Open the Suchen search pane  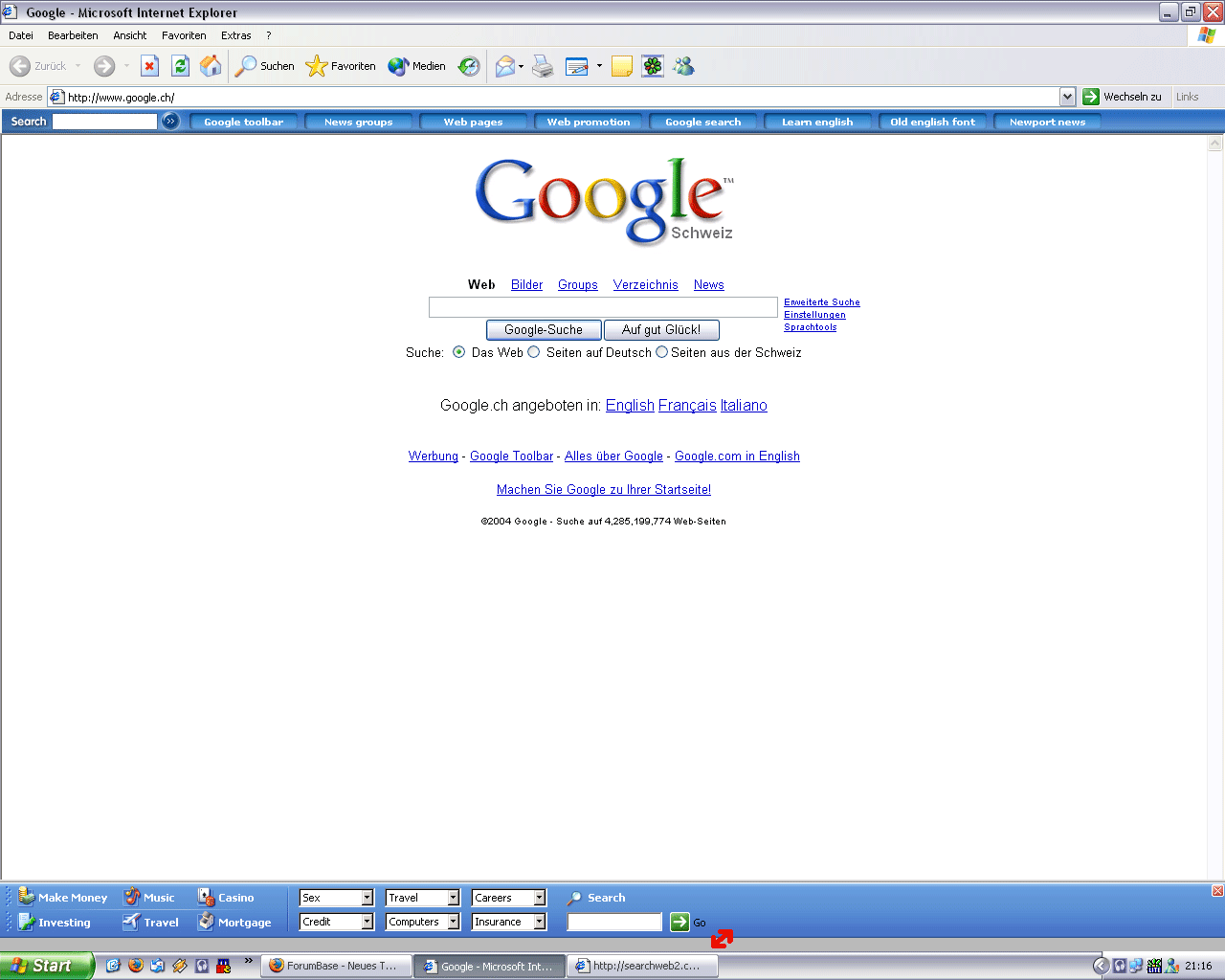(x=265, y=66)
